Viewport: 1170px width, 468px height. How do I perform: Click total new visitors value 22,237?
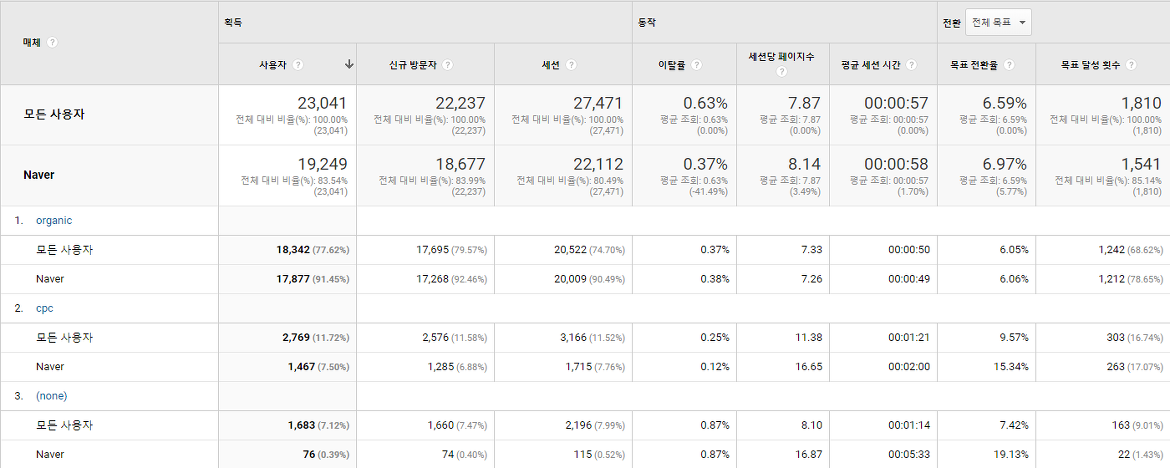click(460, 103)
